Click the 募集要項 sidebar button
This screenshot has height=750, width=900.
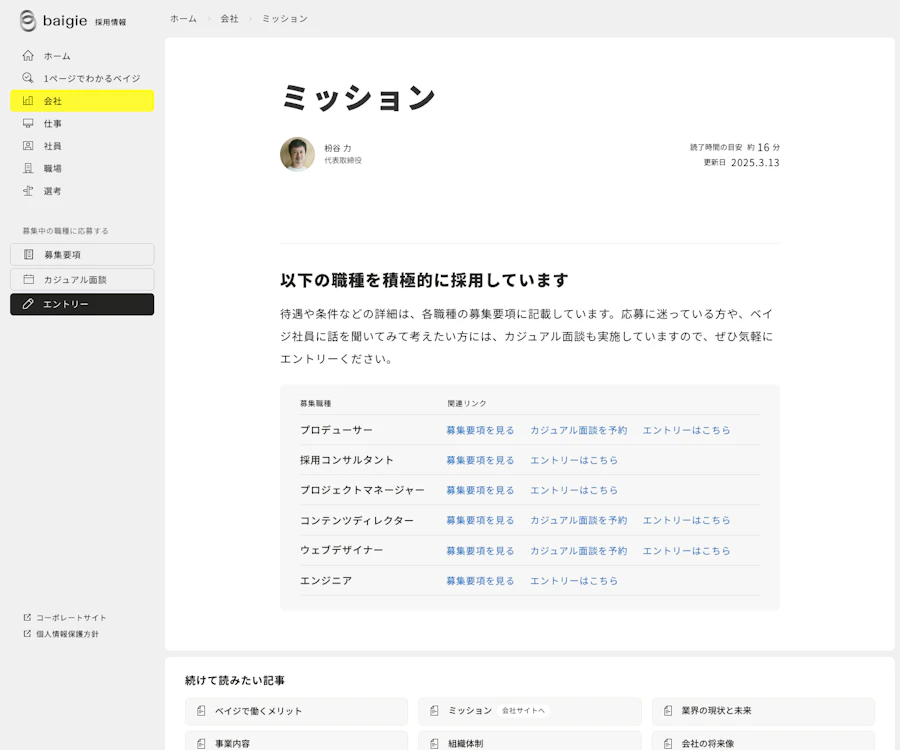point(82,254)
